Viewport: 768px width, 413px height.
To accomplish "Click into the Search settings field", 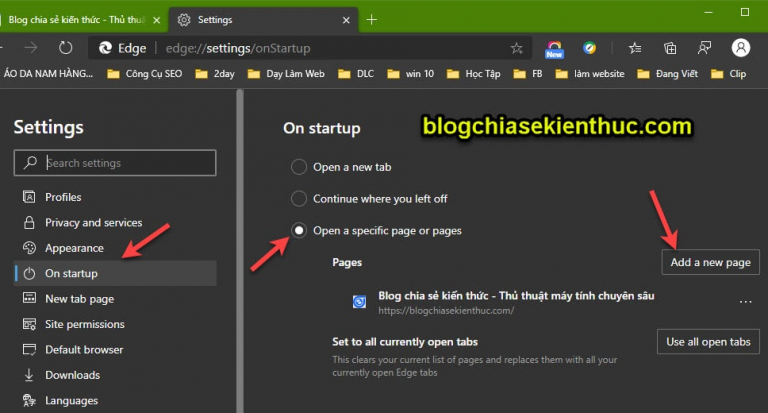I will point(115,163).
